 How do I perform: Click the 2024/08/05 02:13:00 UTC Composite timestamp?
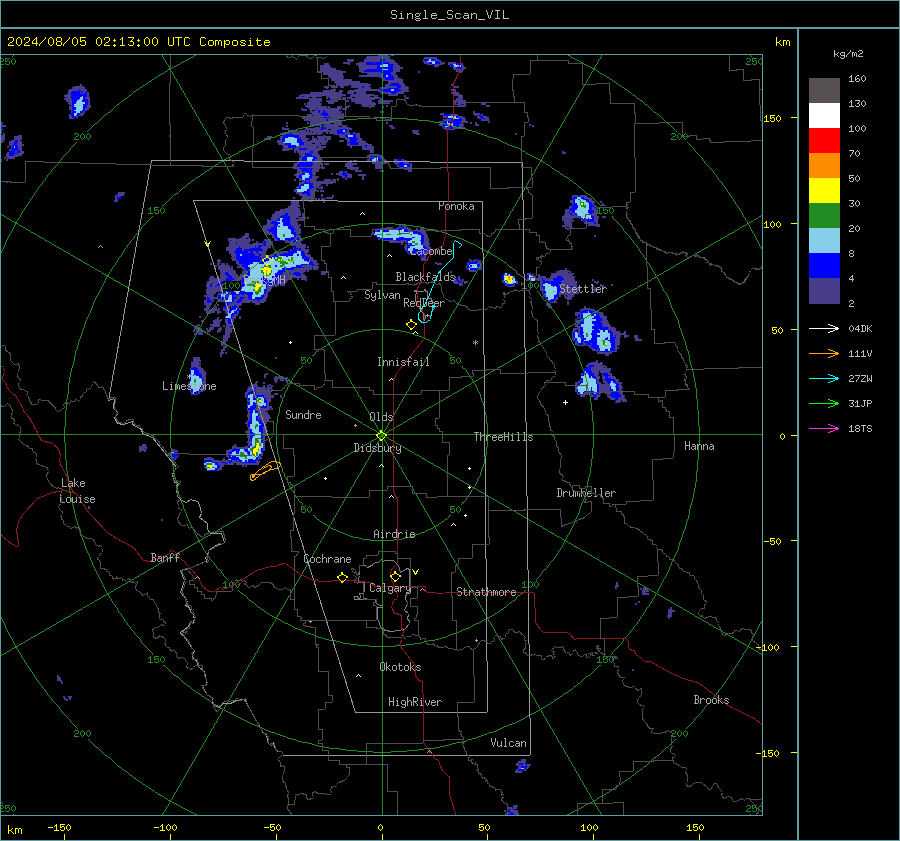[x=138, y=42]
